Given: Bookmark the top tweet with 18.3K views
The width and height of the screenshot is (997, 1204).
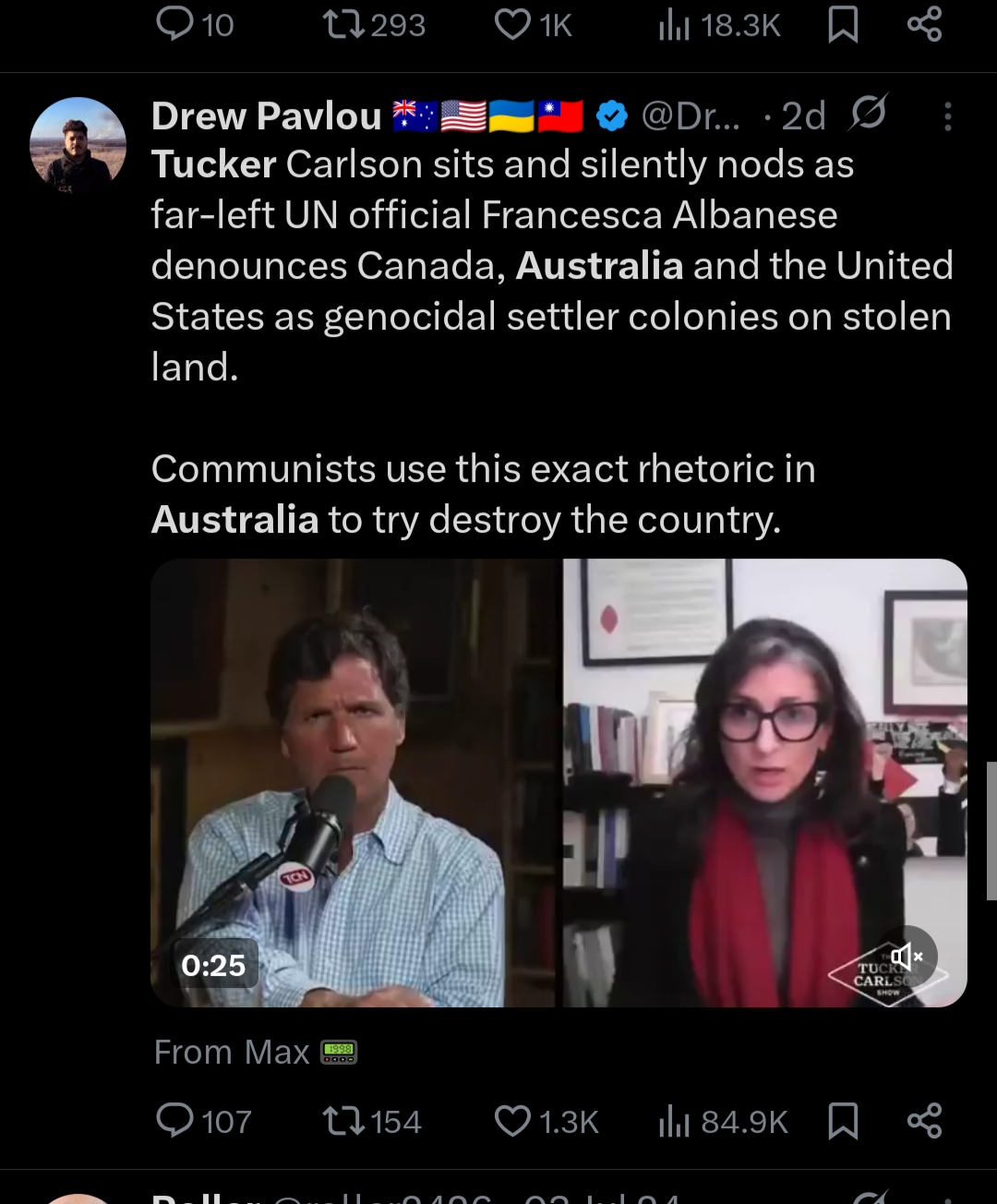Looking at the screenshot, I should (x=843, y=25).
